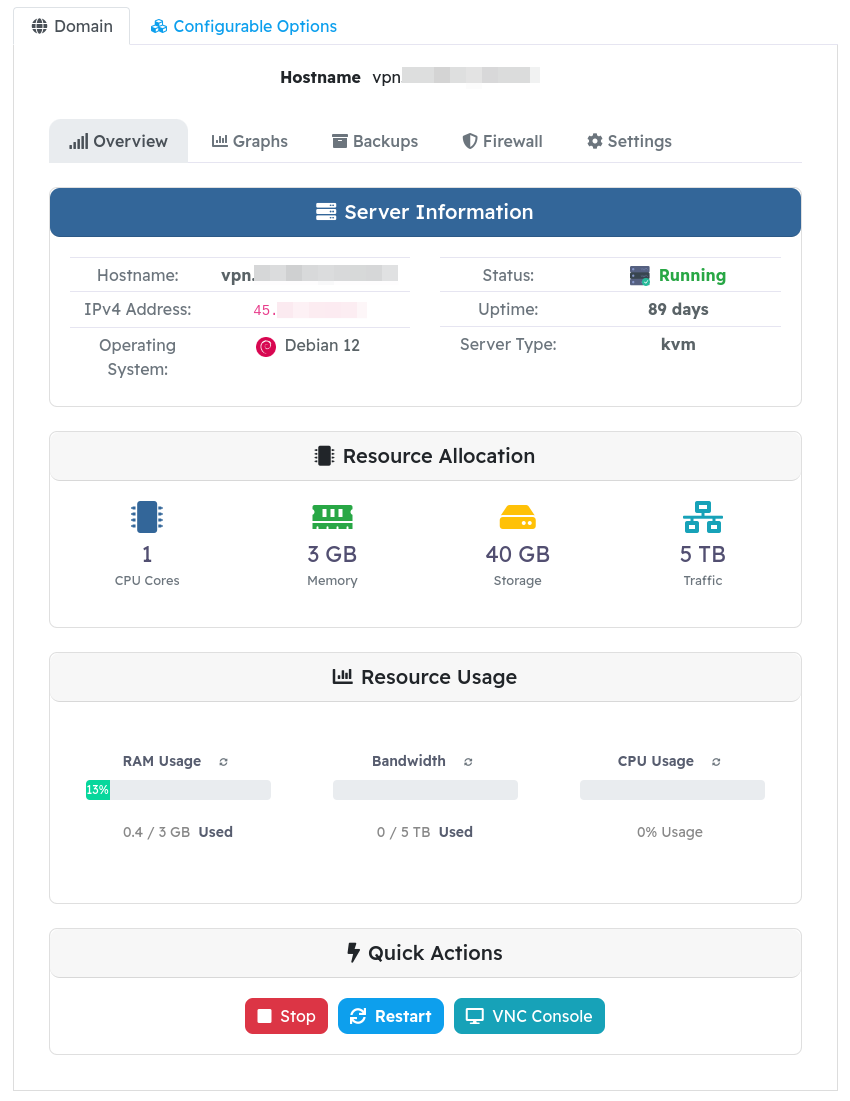Click the chart icon beside Resource Usage

(342, 676)
